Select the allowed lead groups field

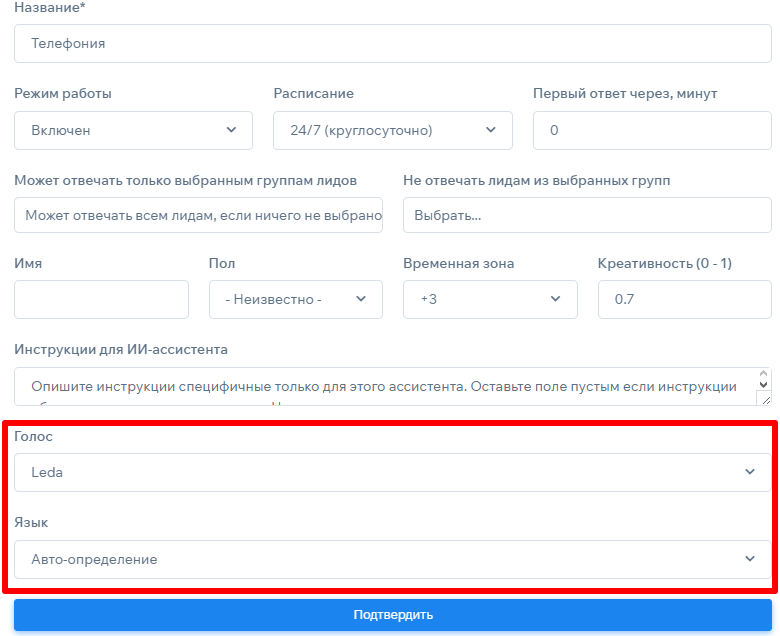[198, 215]
